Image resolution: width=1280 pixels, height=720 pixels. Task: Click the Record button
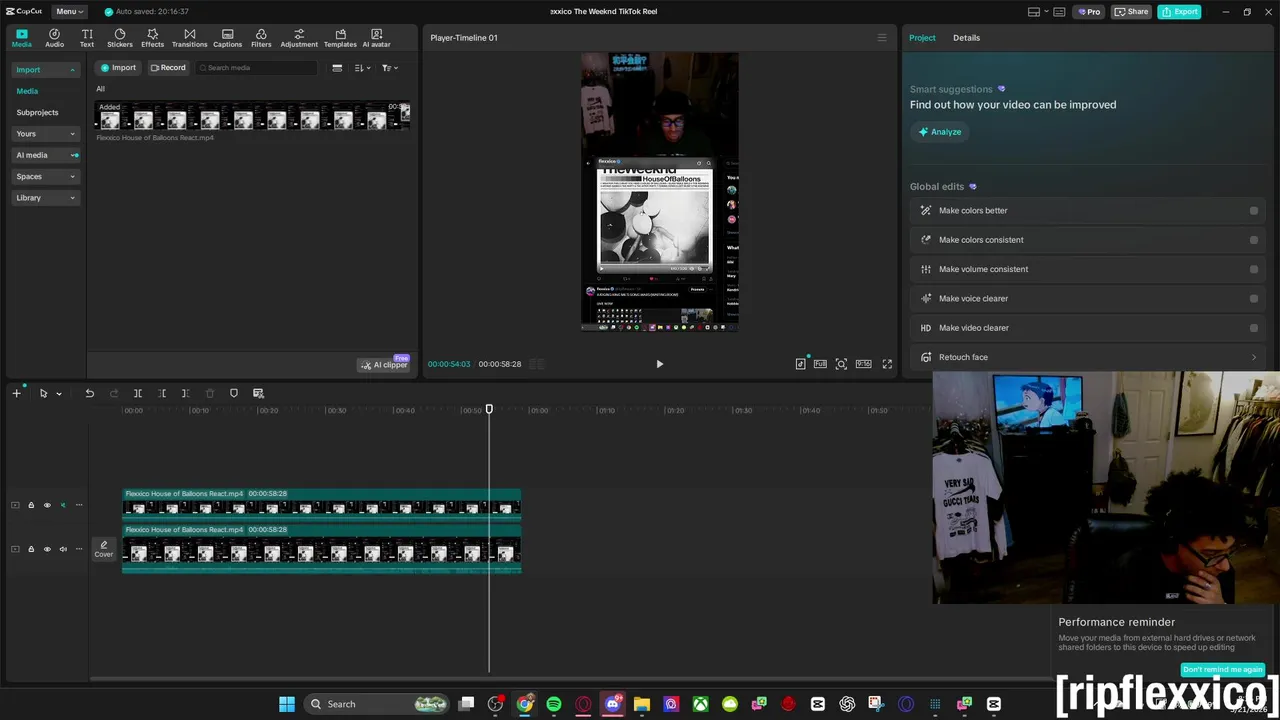pos(168,68)
